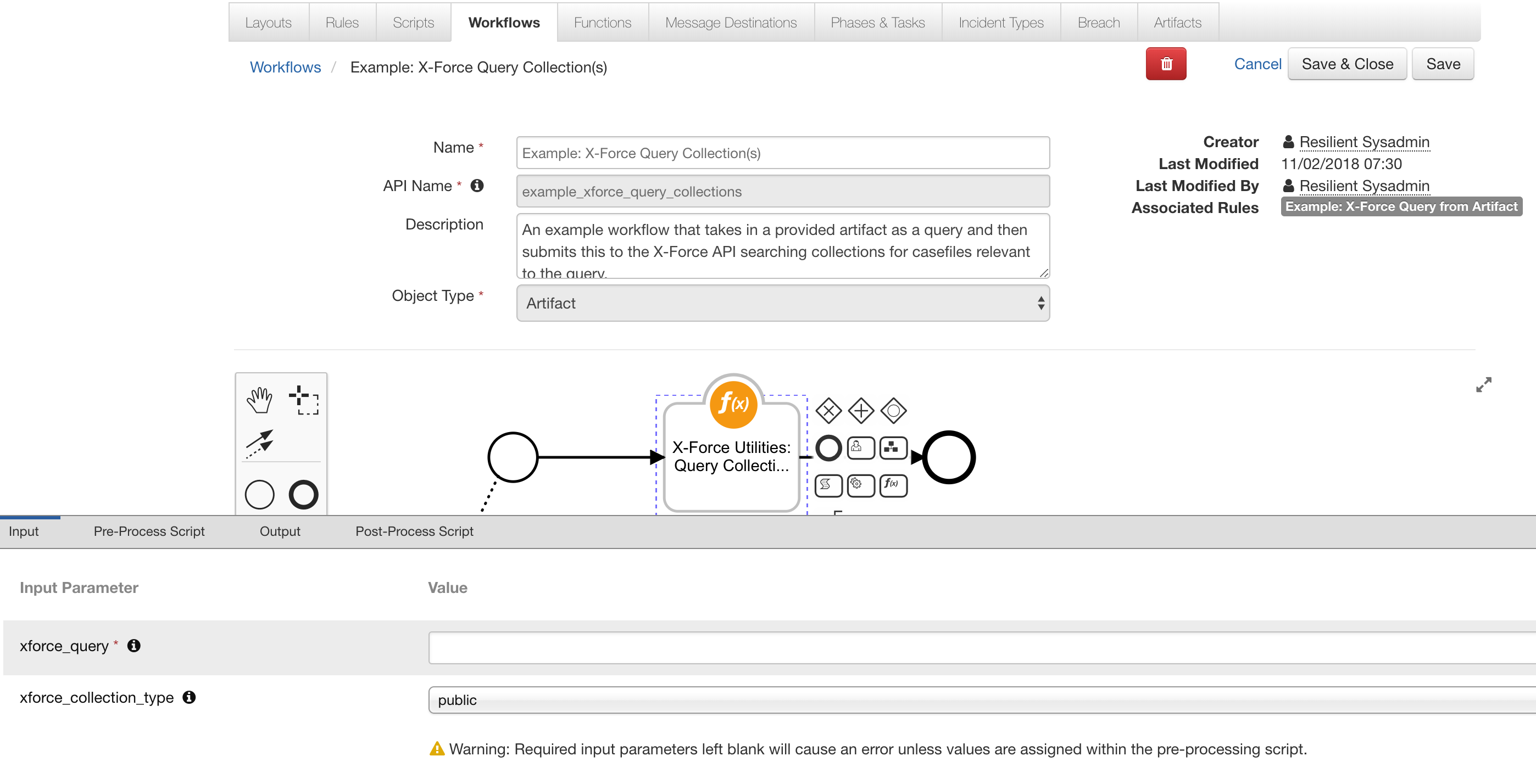Append an end event after the function node
Viewport: 1536px width, 784px height.
click(x=828, y=448)
